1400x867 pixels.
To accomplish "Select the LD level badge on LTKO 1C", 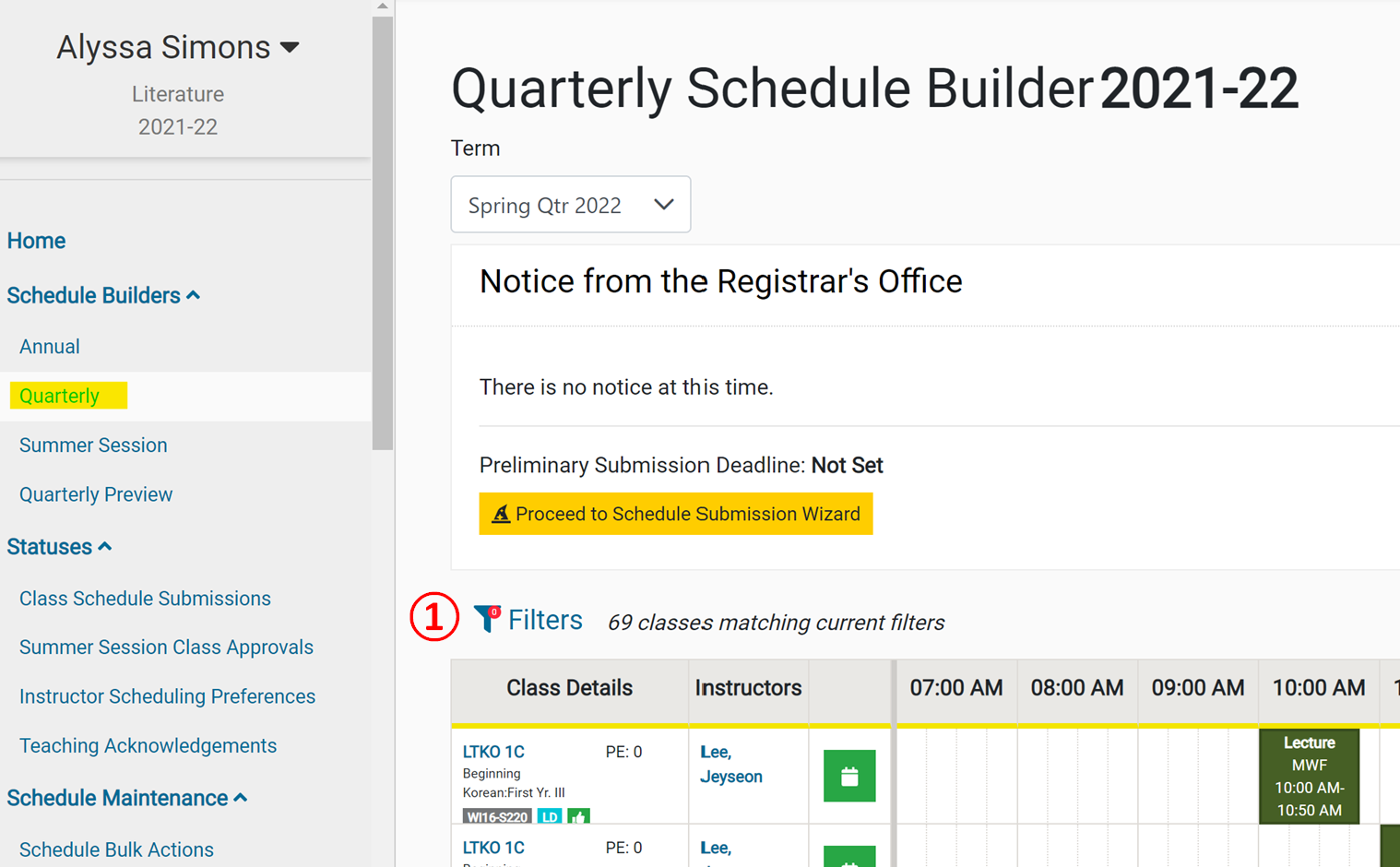I will click(550, 816).
